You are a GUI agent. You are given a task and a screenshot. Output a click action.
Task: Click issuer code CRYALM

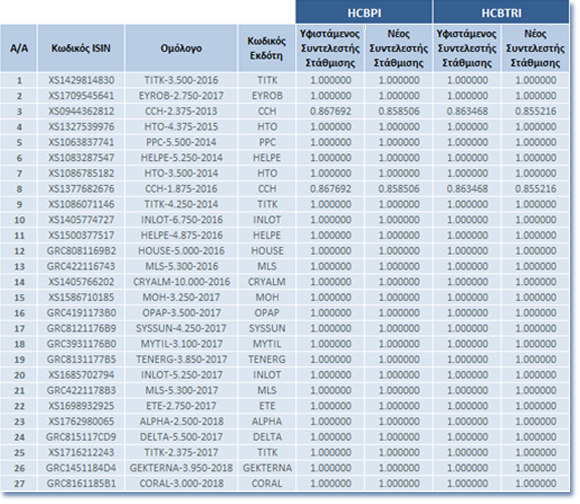point(267,282)
